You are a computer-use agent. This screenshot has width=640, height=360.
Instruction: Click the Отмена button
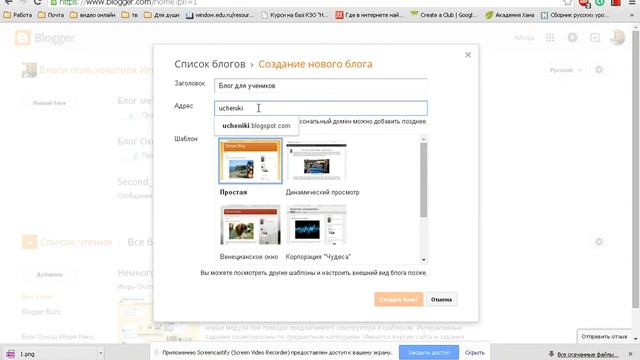point(441,300)
